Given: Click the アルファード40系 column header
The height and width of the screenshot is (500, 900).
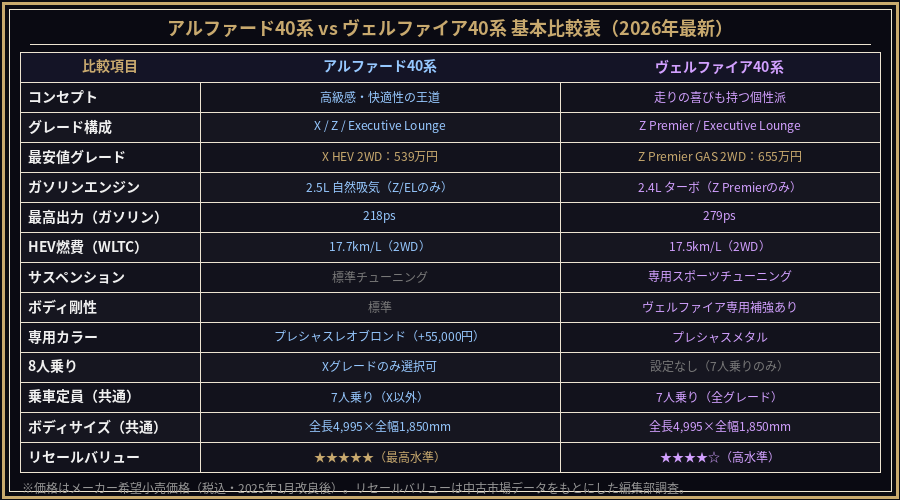Looking at the screenshot, I should pos(380,67).
